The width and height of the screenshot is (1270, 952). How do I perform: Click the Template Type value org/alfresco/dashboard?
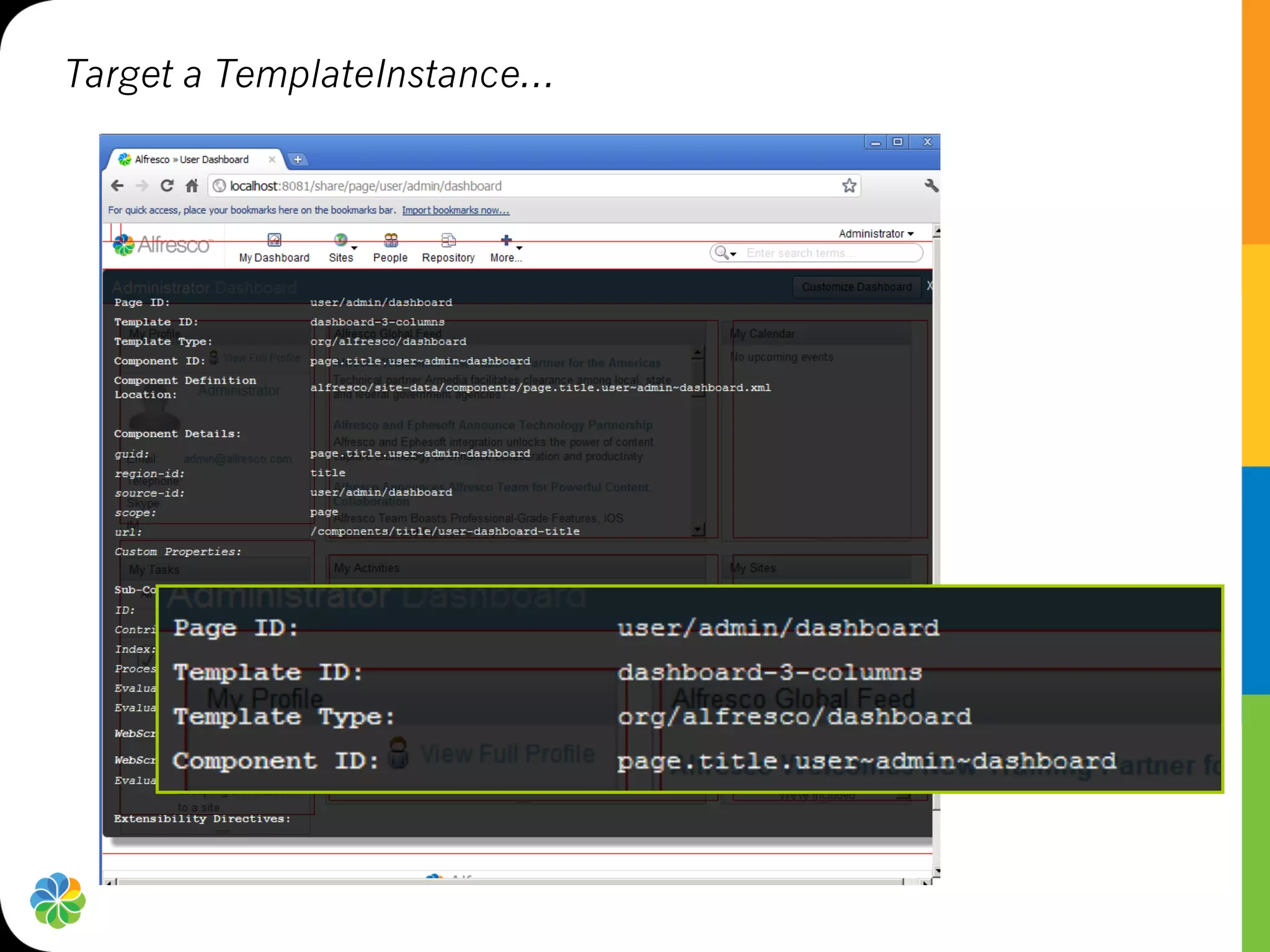[x=388, y=342]
